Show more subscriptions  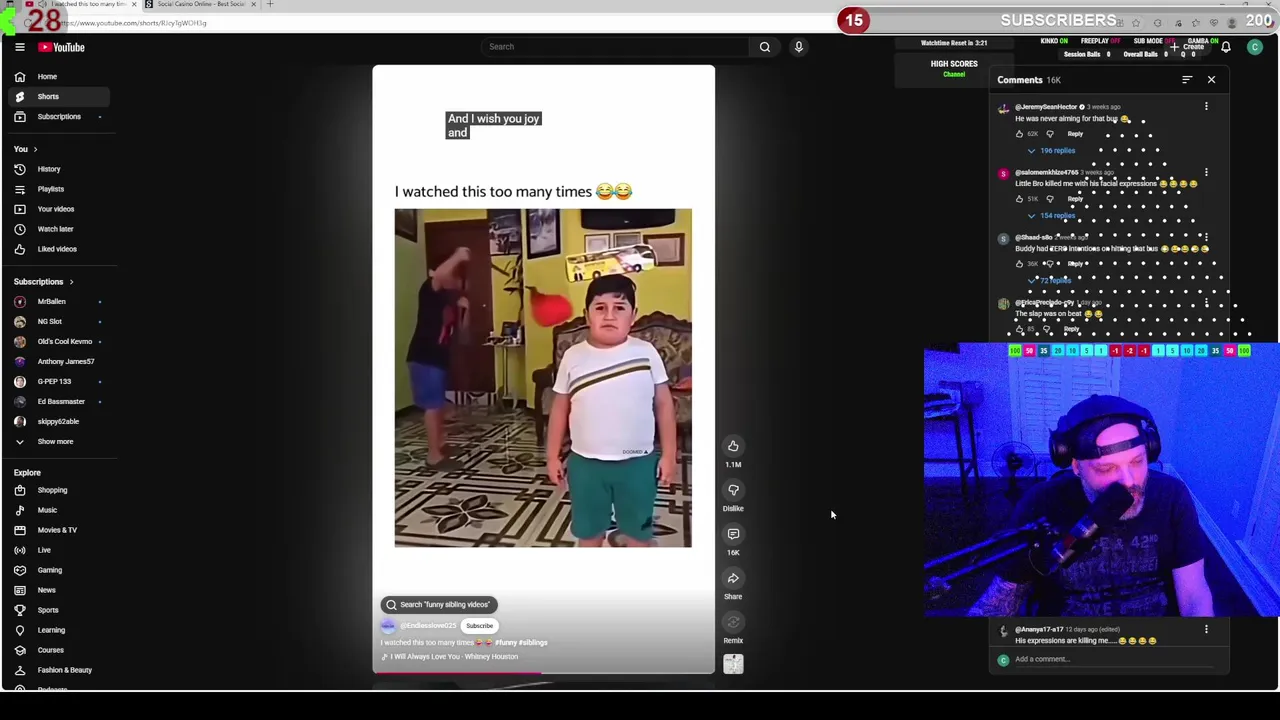[57, 441]
